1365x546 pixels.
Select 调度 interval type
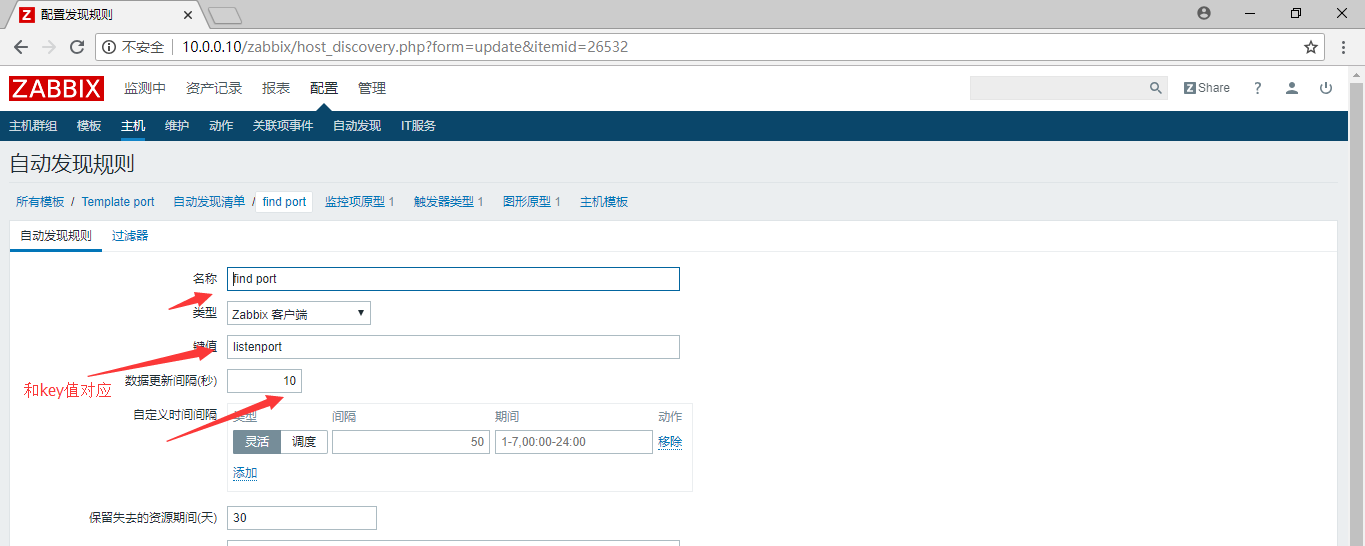pyautogui.click(x=304, y=442)
